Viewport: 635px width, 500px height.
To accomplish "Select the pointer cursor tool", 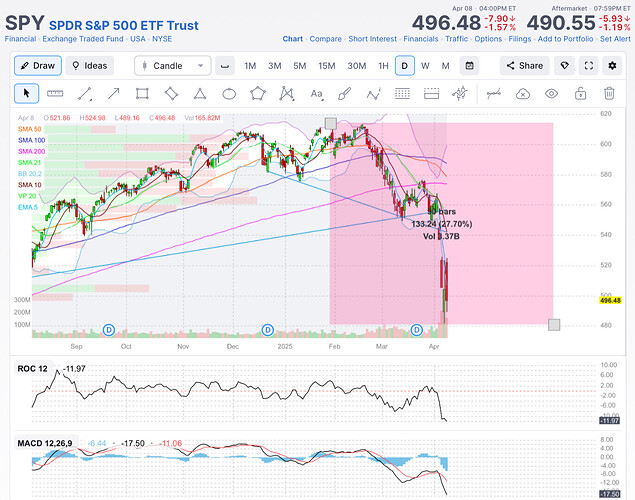I will (27, 94).
